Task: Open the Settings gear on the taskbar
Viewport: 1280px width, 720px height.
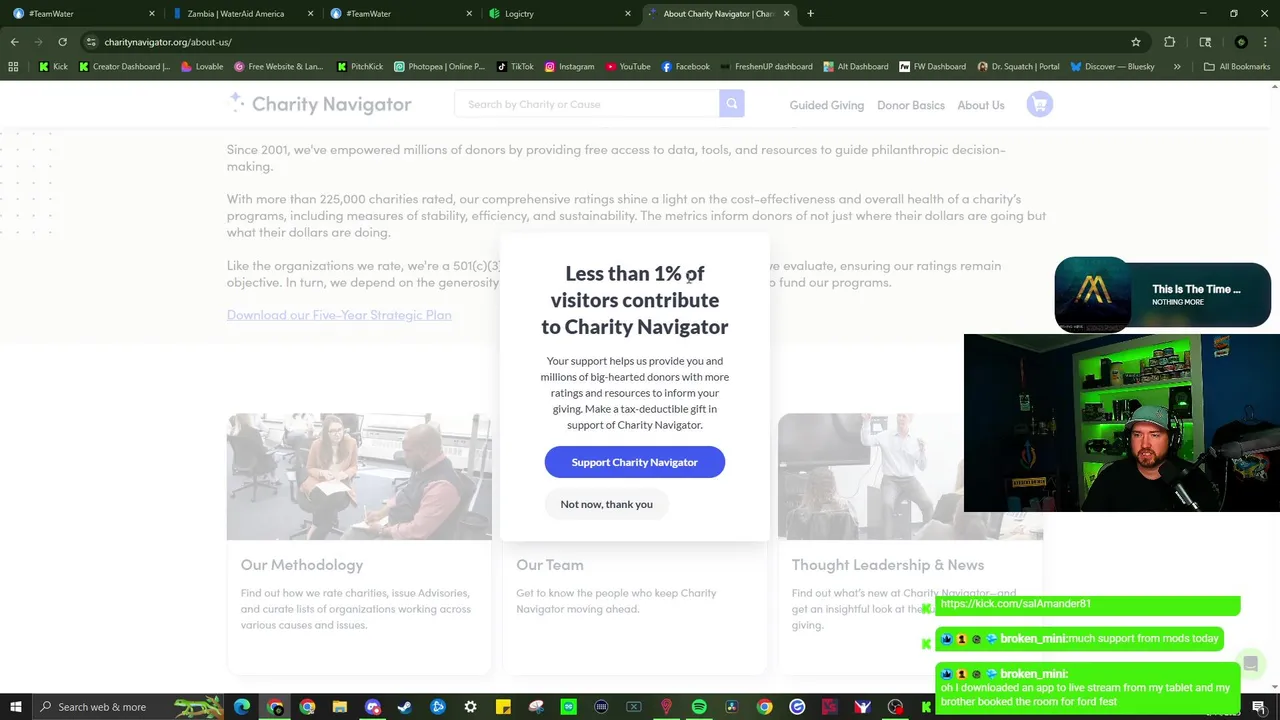Action: pyautogui.click(x=470, y=707)
